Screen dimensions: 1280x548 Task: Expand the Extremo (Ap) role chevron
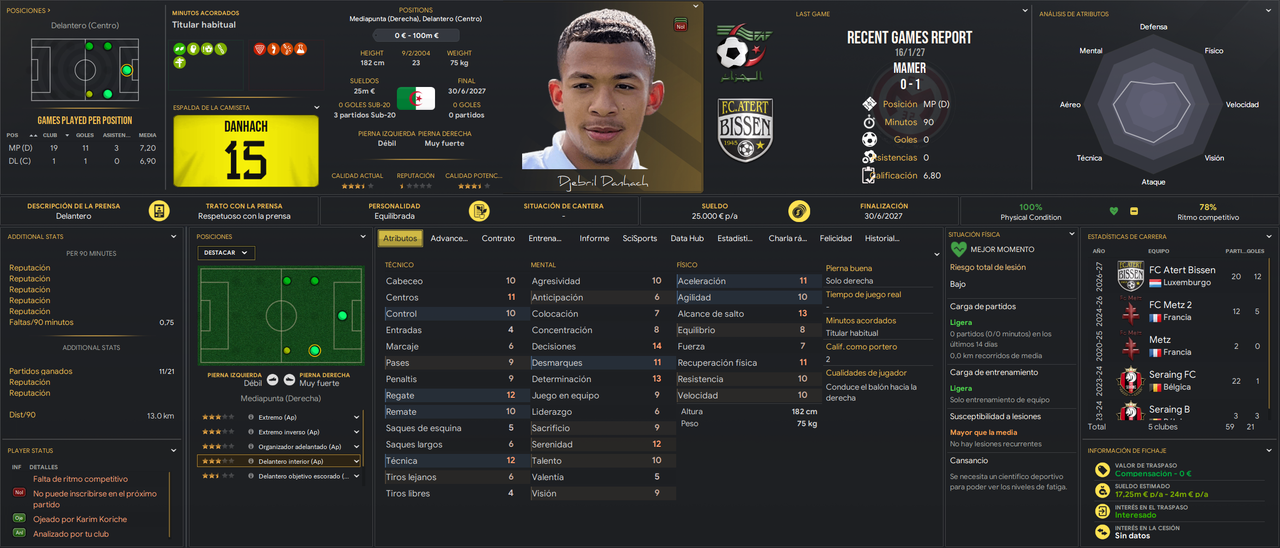(x=356, y=417)
